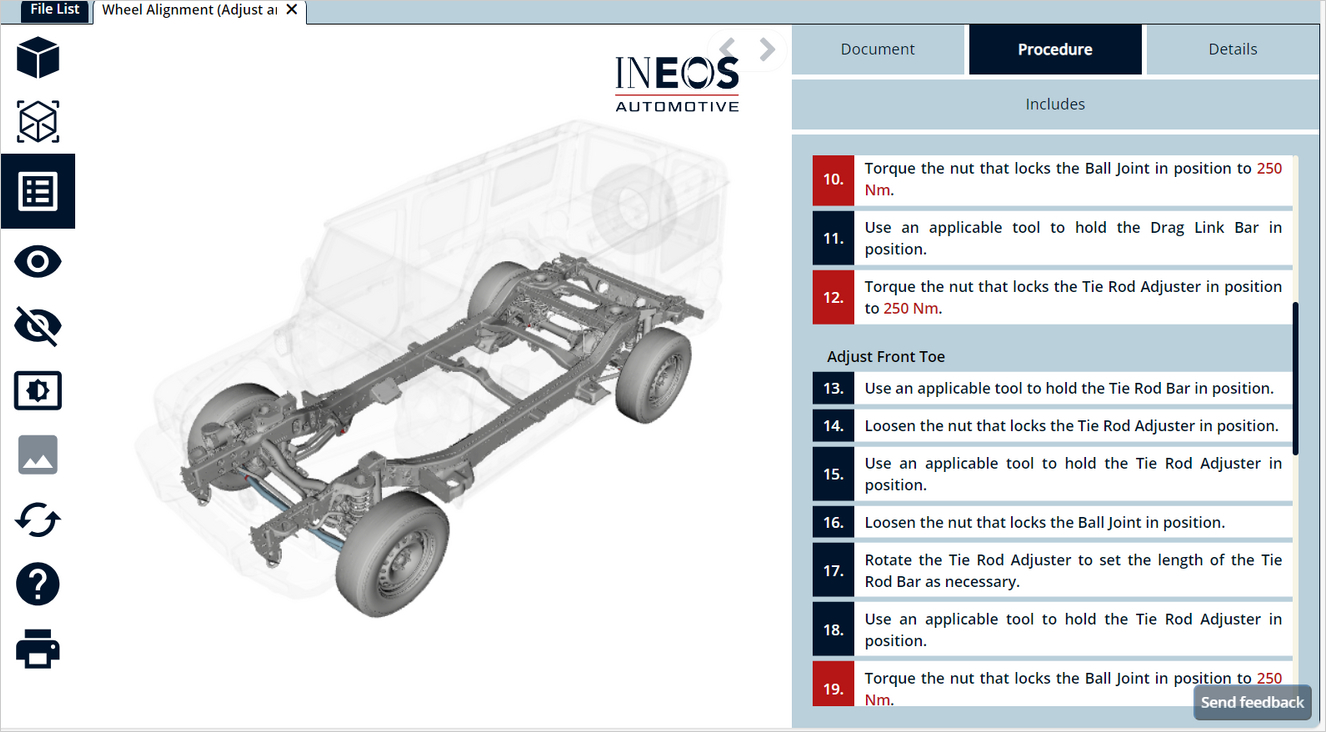Open the help question mark icon
The width and height of the screenshot is (1326, 732).
(x=38, y=584)
